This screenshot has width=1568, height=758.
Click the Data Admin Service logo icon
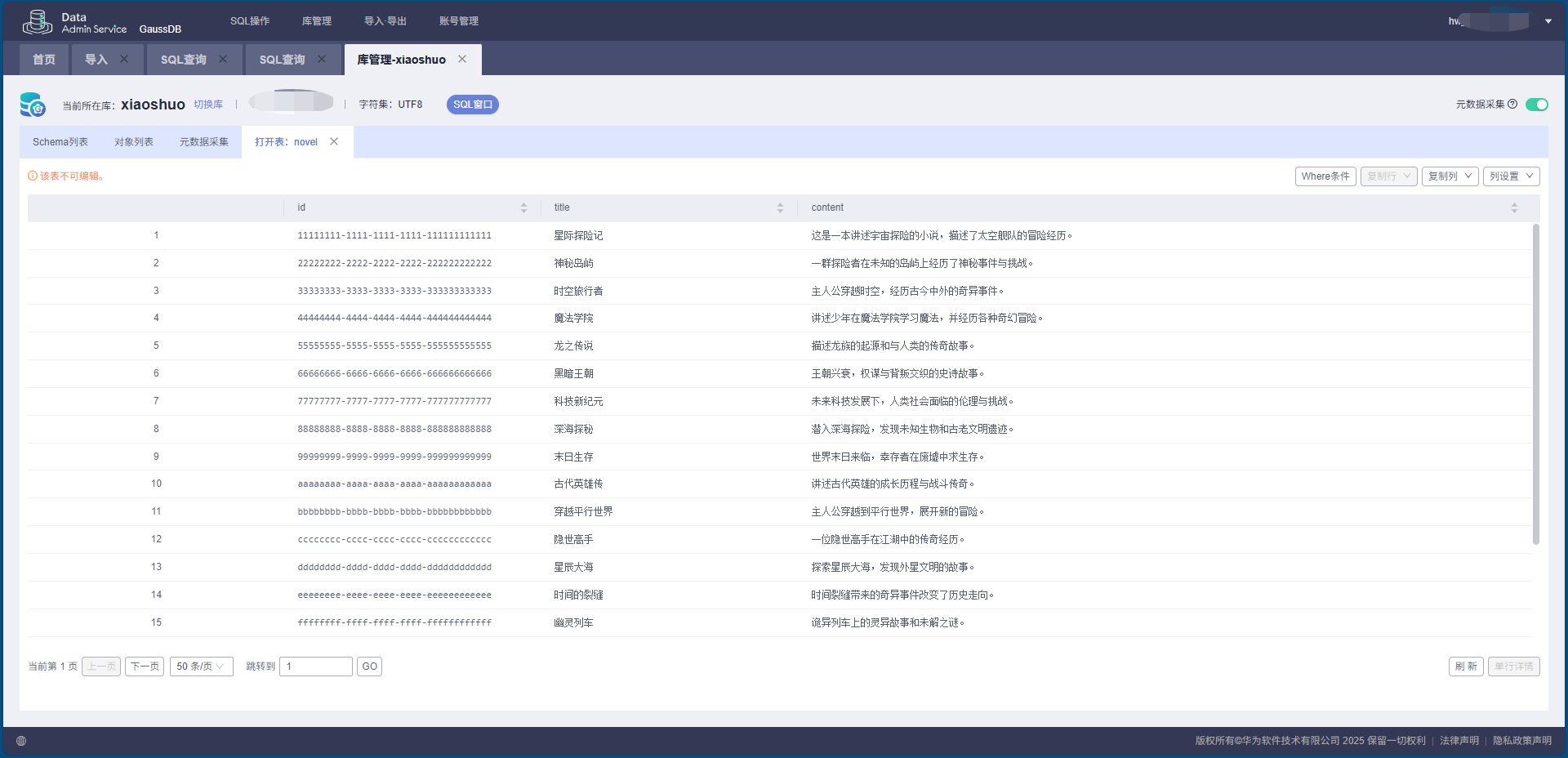tap(38, 21)
